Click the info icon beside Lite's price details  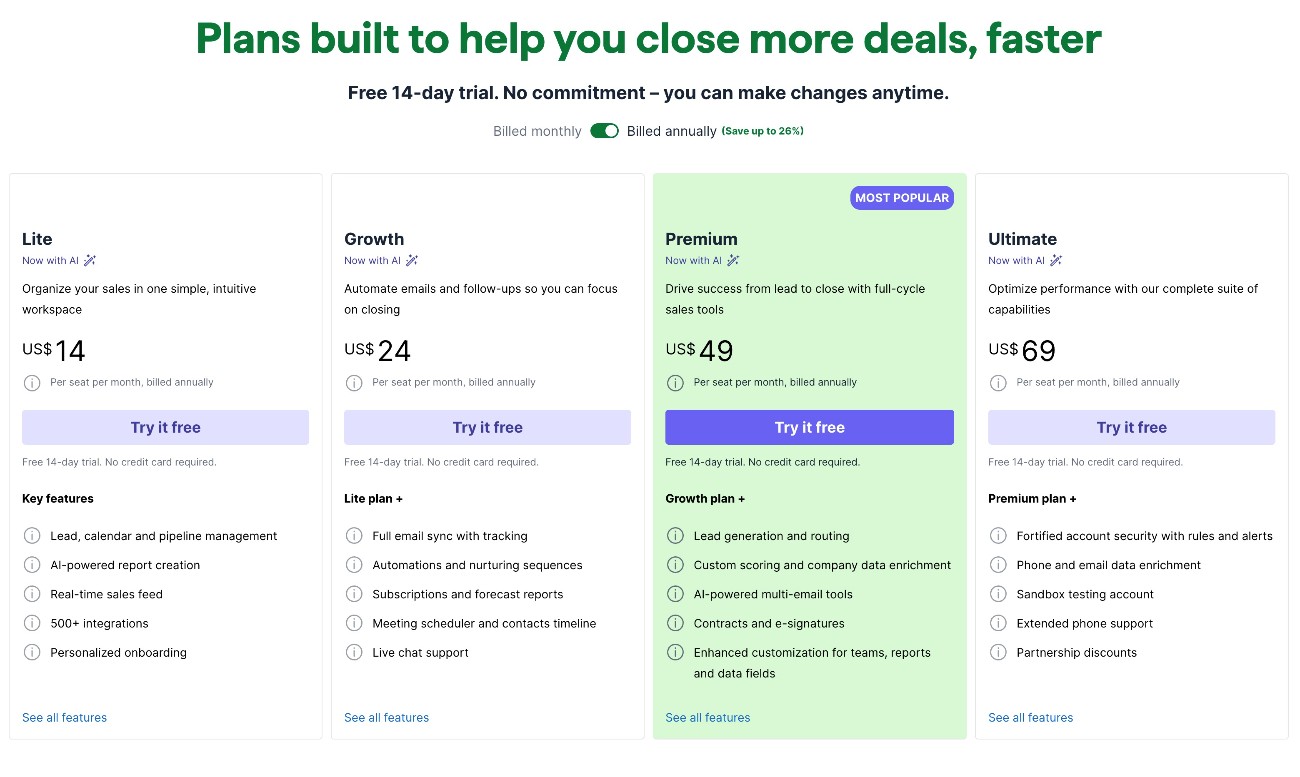click(x=31, y=382)
